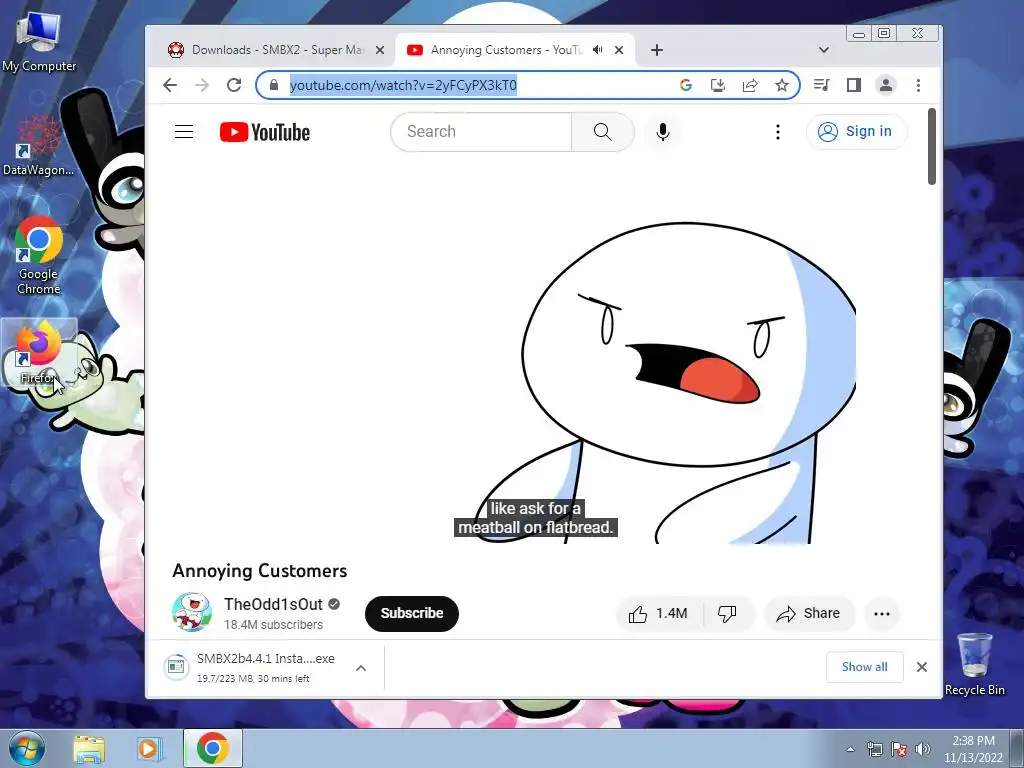Click the page vertical scrollbar thumb
Screen dimensions: 1024x768
(932, 146)
